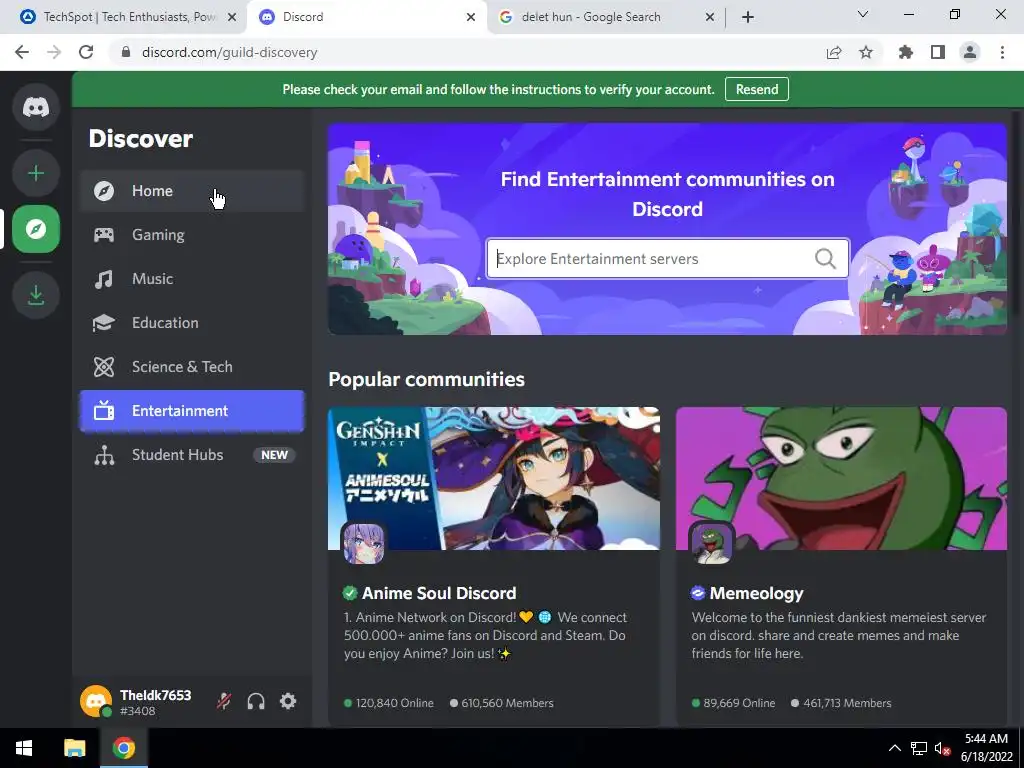Click Chrome icon in the taskbar

coord(123,748)
